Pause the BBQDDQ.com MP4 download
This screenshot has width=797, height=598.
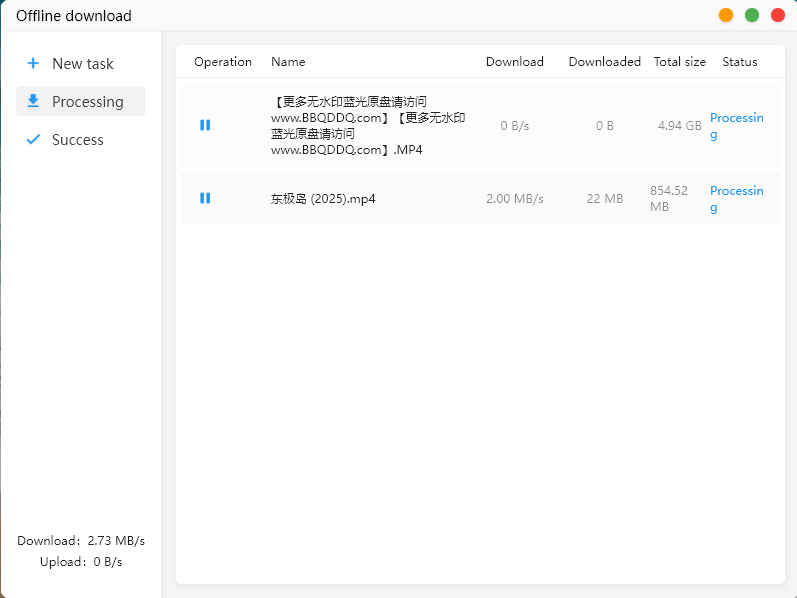[205, 125]
